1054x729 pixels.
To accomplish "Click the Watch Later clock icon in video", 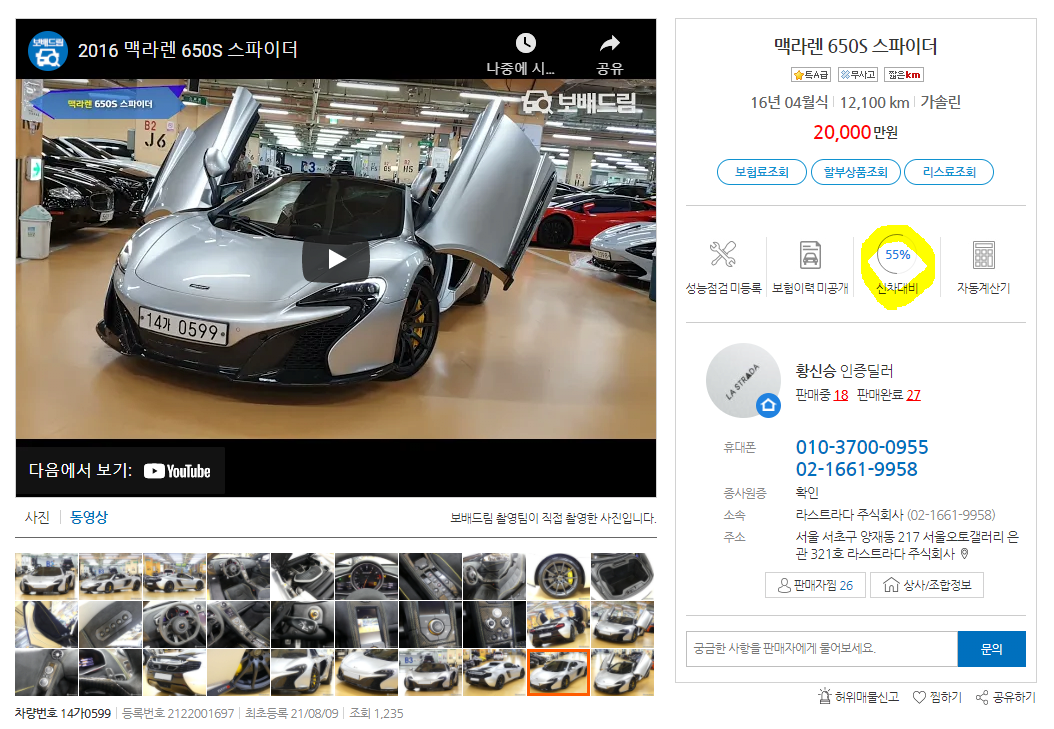I will (x=526, y=43).
